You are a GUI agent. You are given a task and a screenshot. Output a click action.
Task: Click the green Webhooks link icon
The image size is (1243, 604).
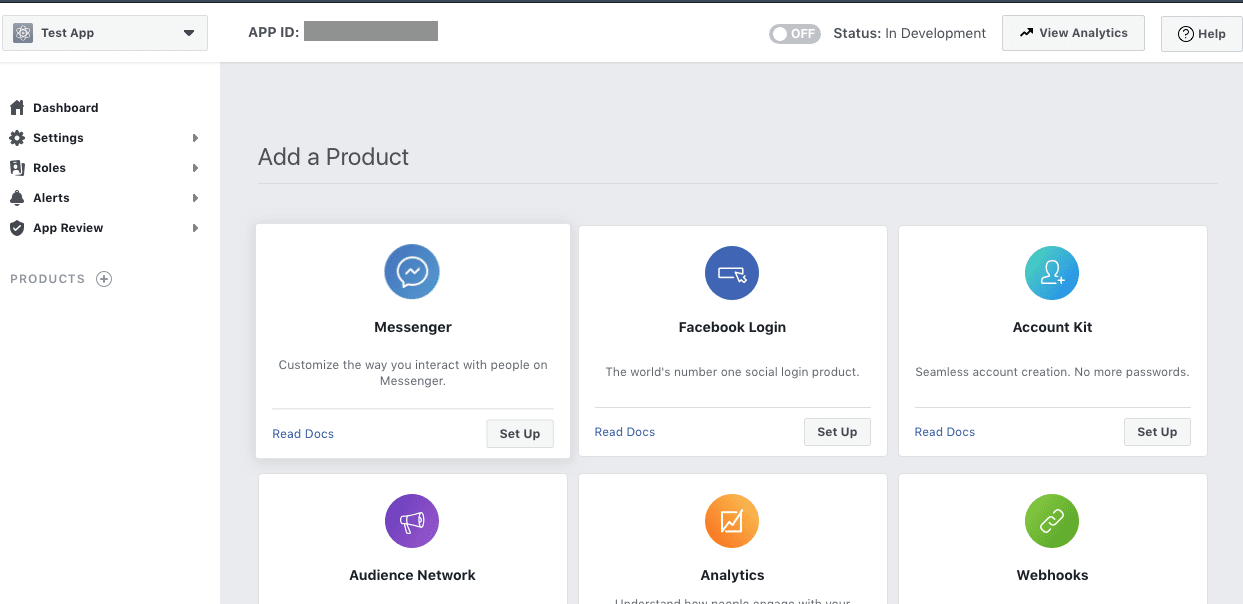coord(1052,521)
